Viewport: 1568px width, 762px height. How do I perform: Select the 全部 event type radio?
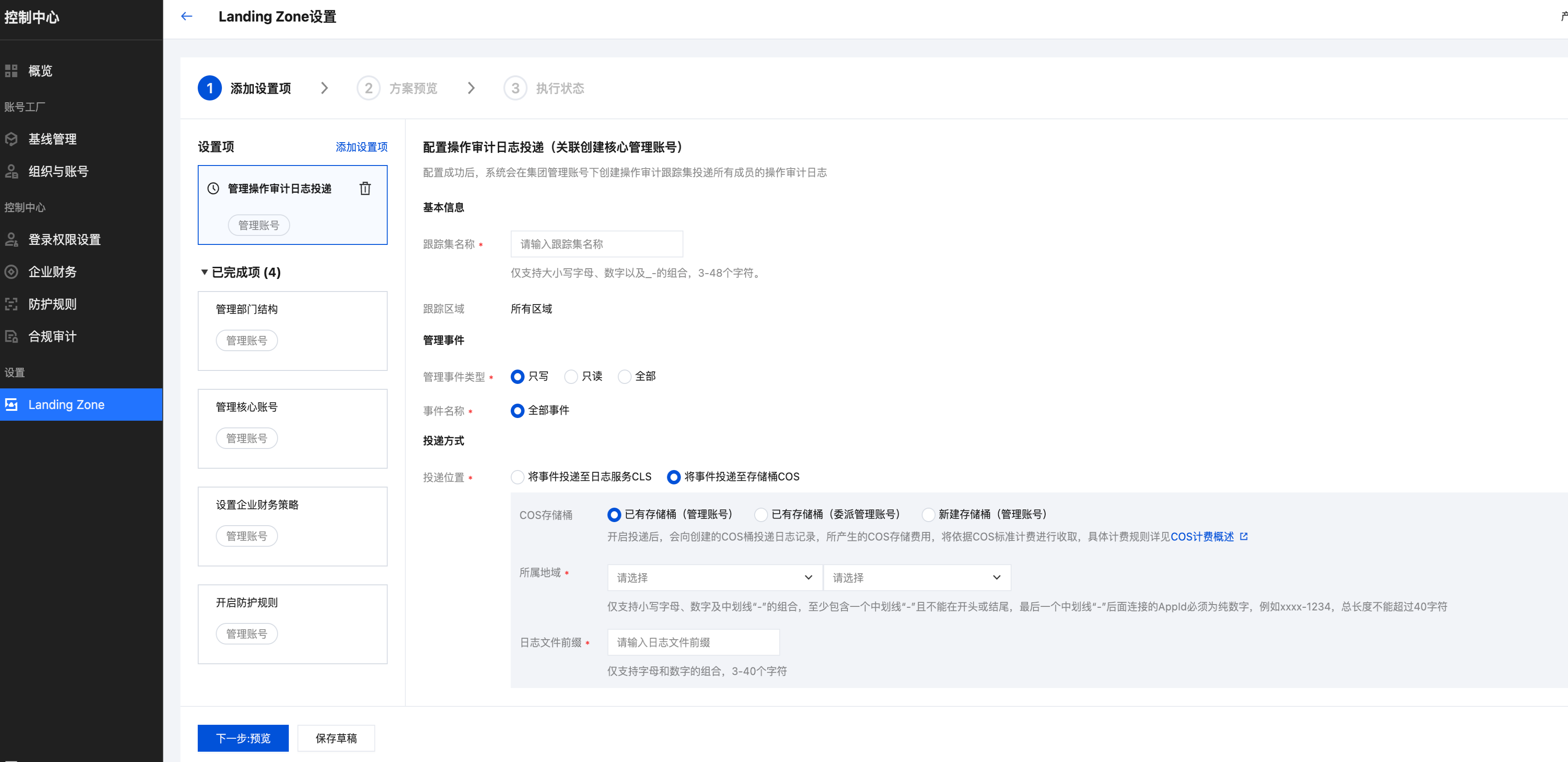click(x=624, y=377)
